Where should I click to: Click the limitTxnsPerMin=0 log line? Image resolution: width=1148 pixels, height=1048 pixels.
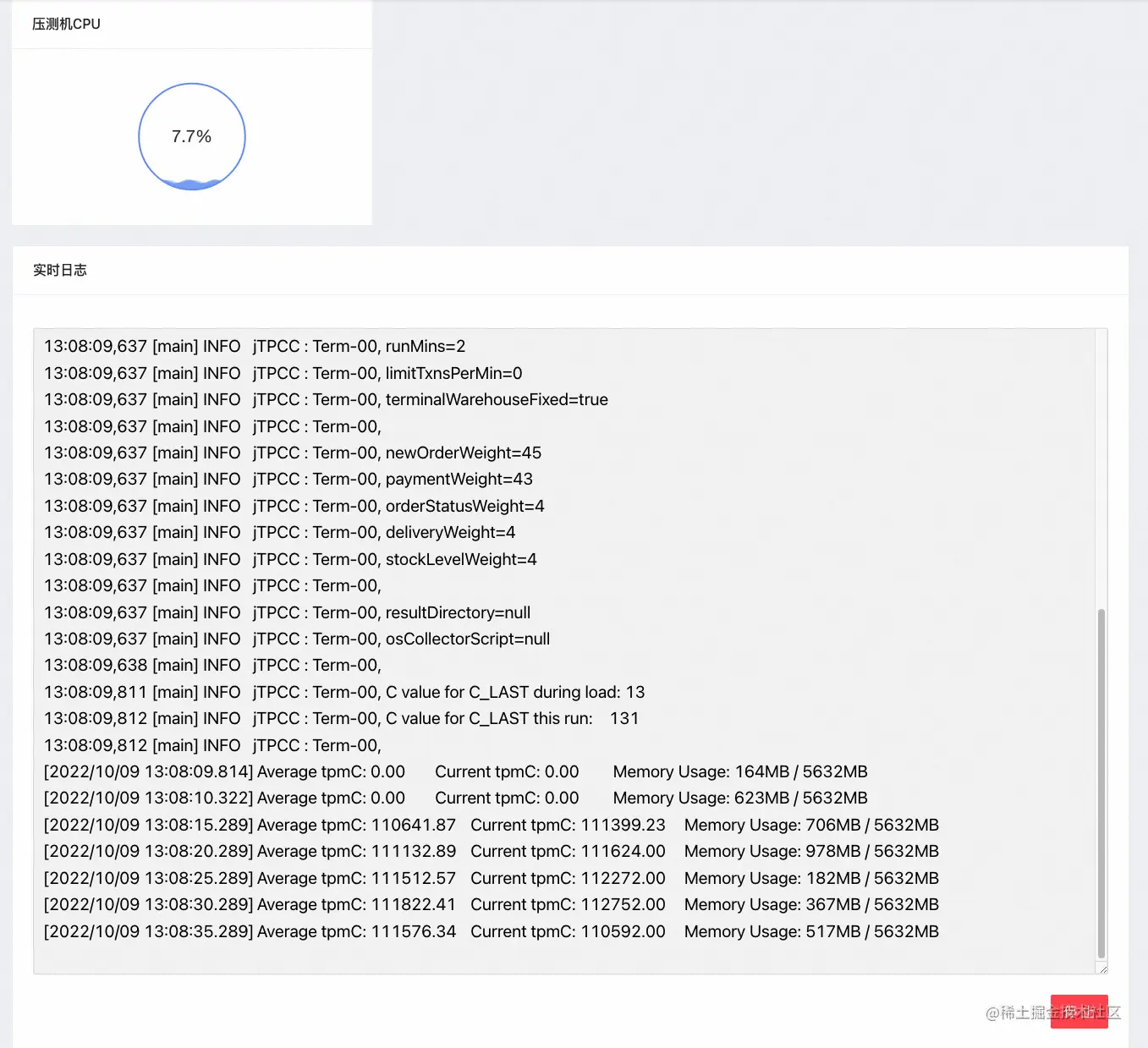pos(283,373)
